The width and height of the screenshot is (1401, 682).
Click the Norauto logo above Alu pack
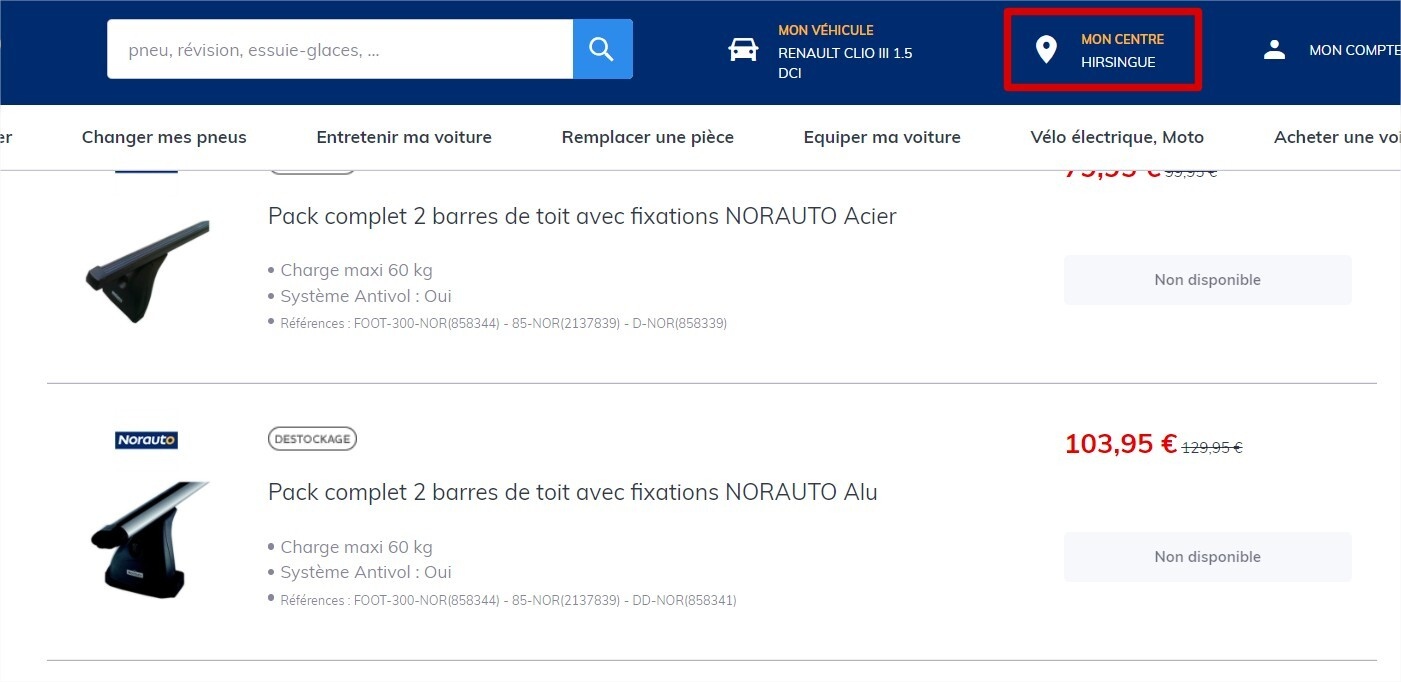pyautogui.click(x=146, y=440)
